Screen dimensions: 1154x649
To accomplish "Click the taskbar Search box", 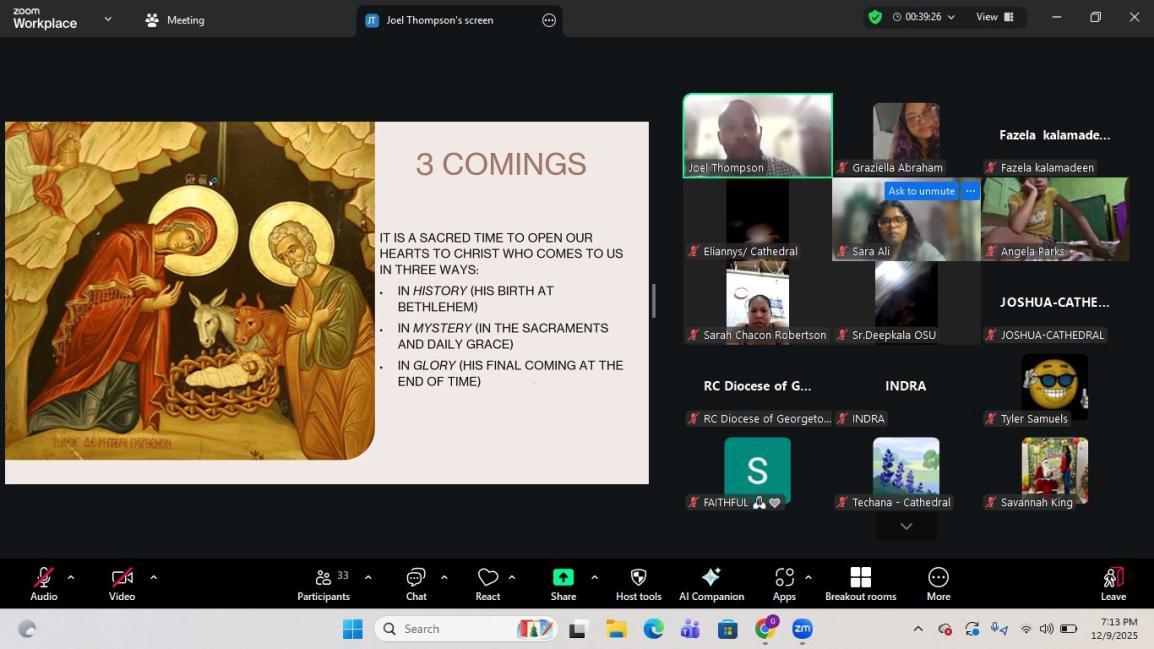I will [x=466, y=629].
